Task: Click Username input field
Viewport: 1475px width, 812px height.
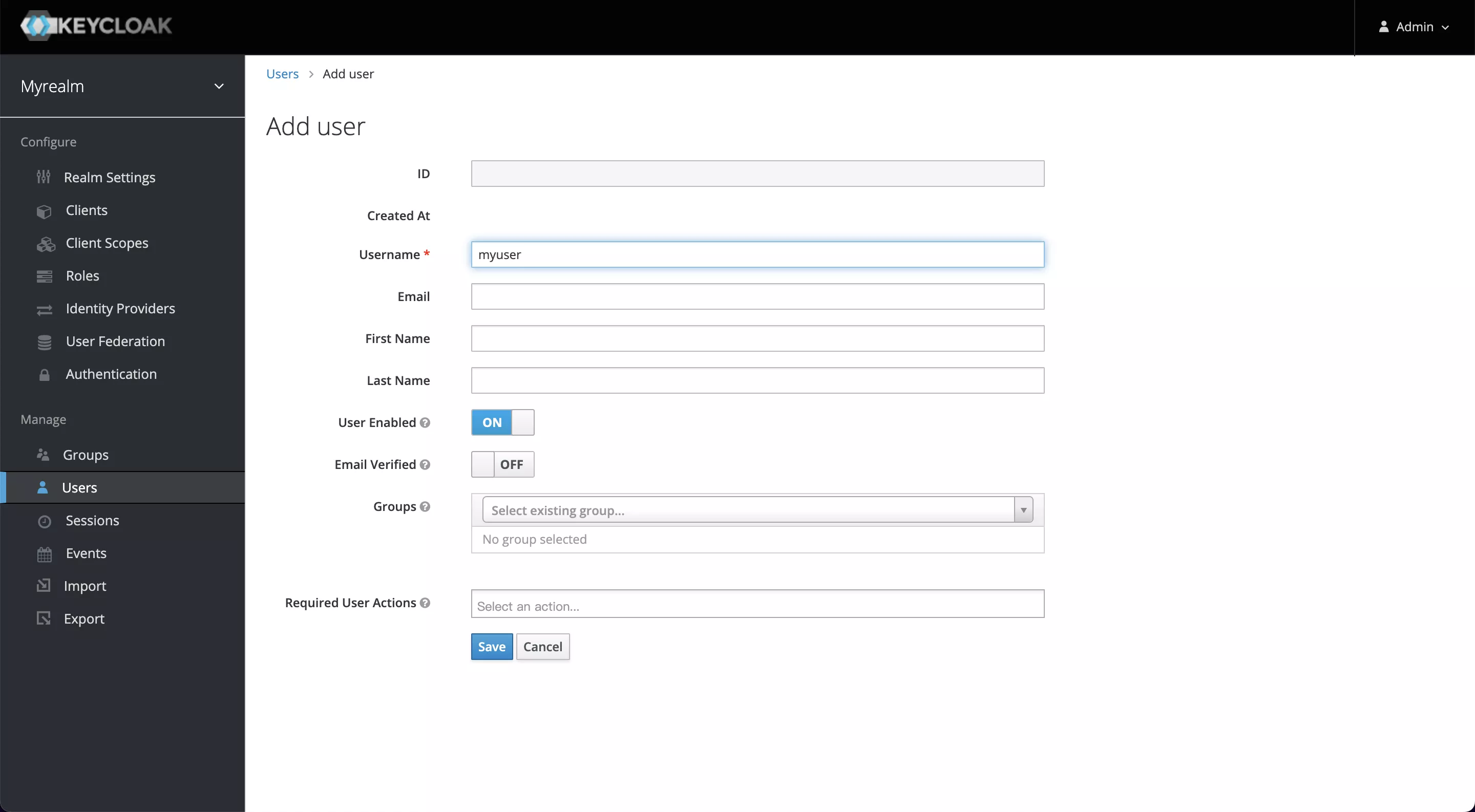Action: pos(757,254)
